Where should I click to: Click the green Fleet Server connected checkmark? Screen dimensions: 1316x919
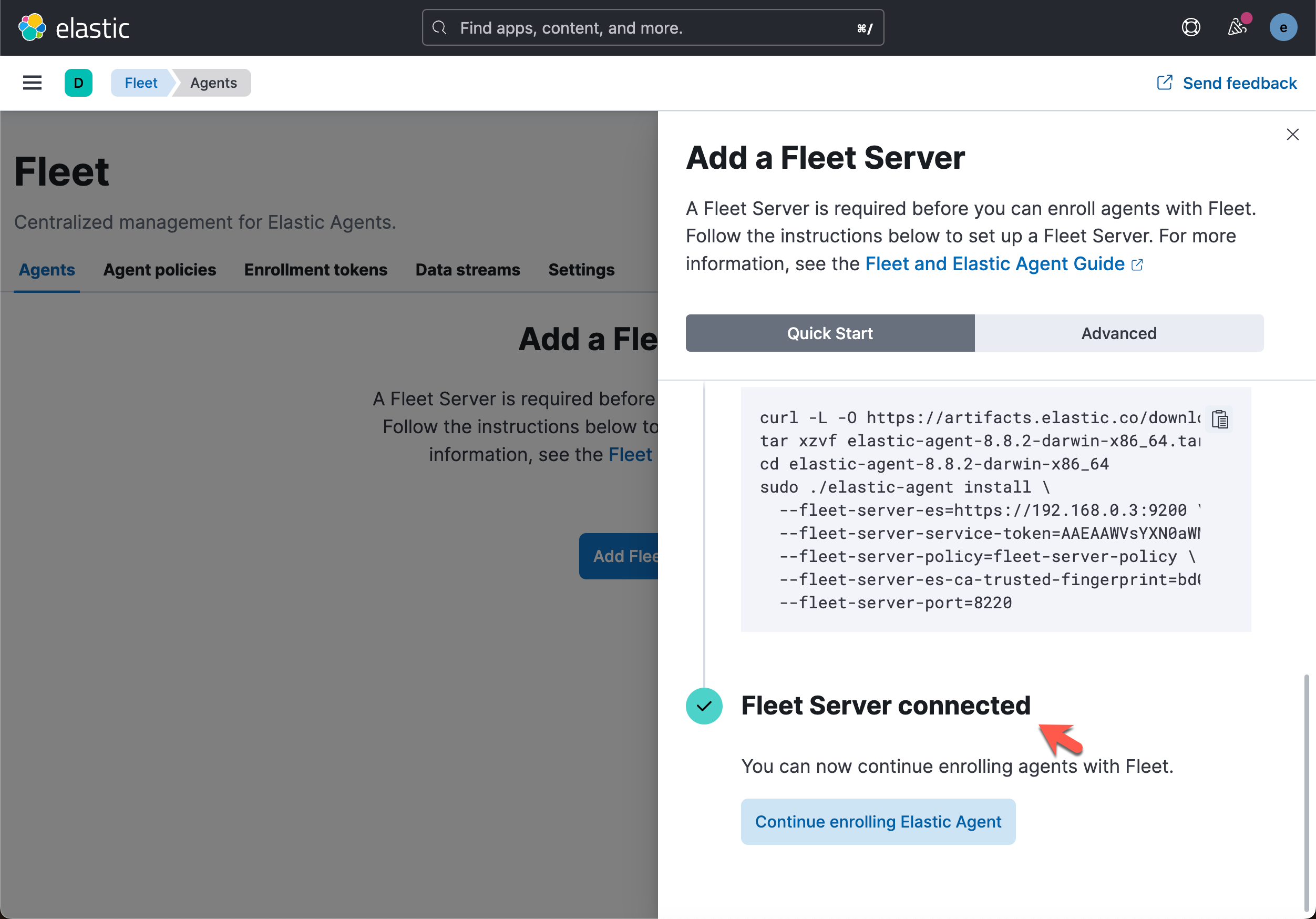[x=703, y=706]
